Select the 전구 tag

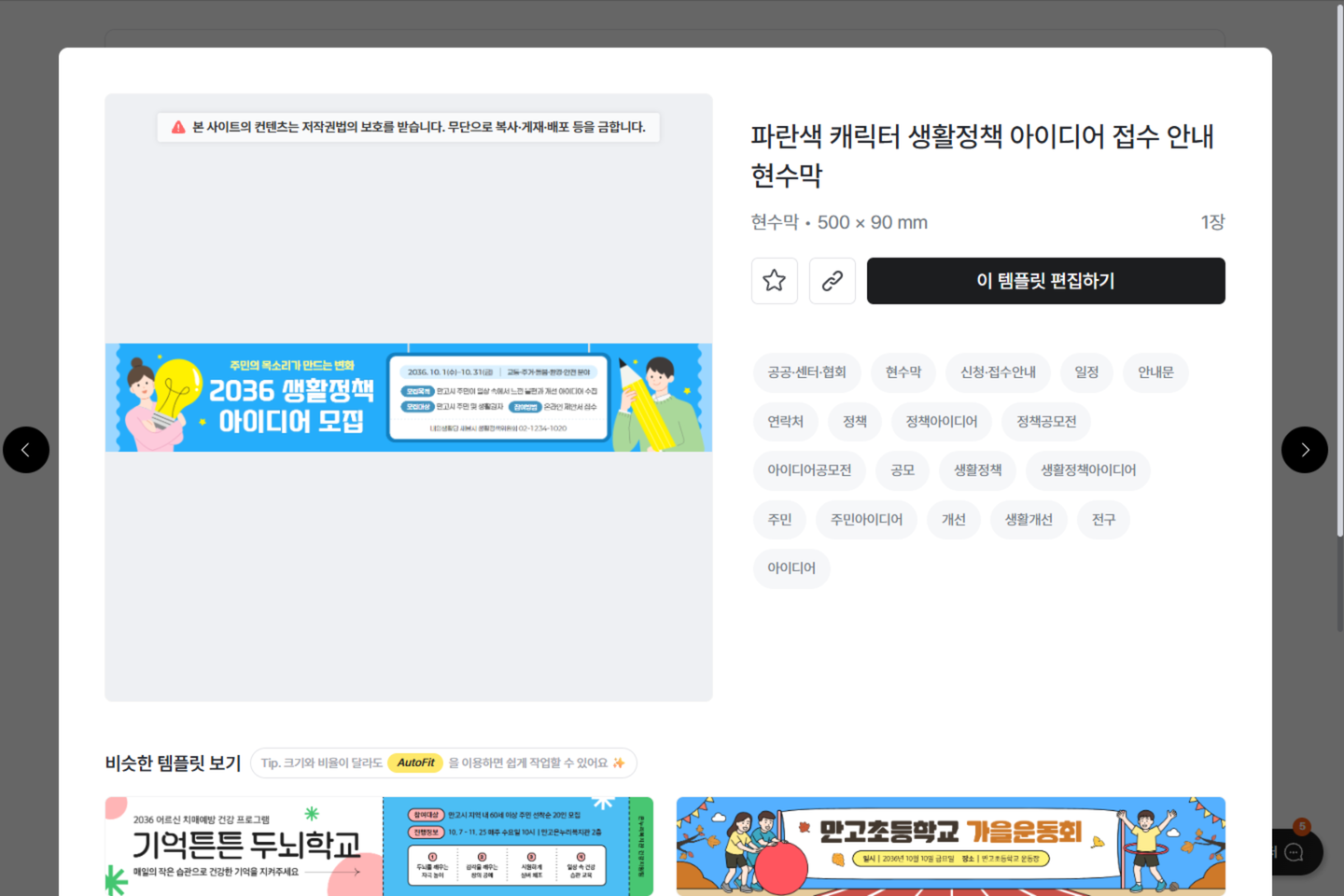click(1103, 520)
